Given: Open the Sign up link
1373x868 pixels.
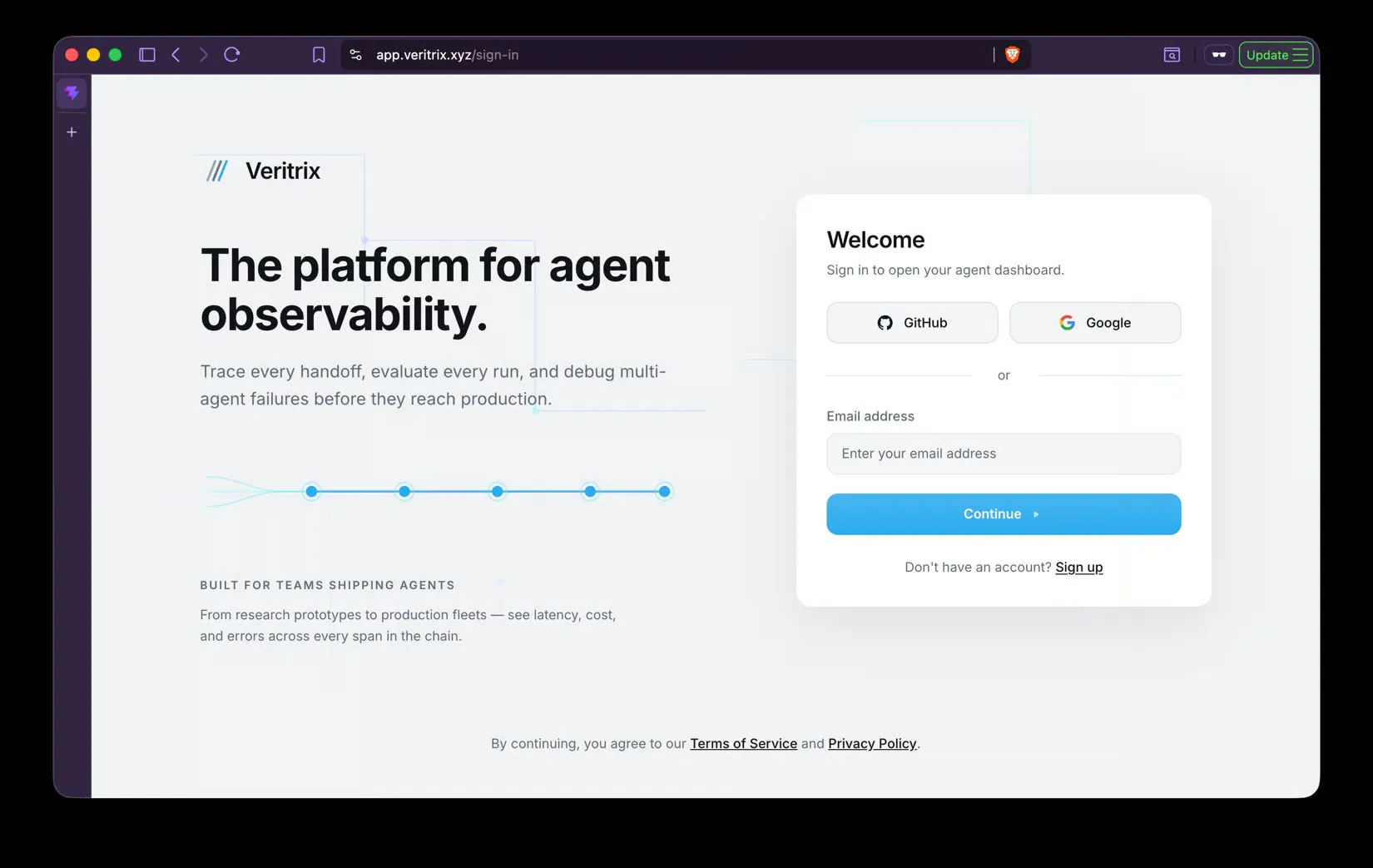Looking at the screenshot, I should point(1079,568).
